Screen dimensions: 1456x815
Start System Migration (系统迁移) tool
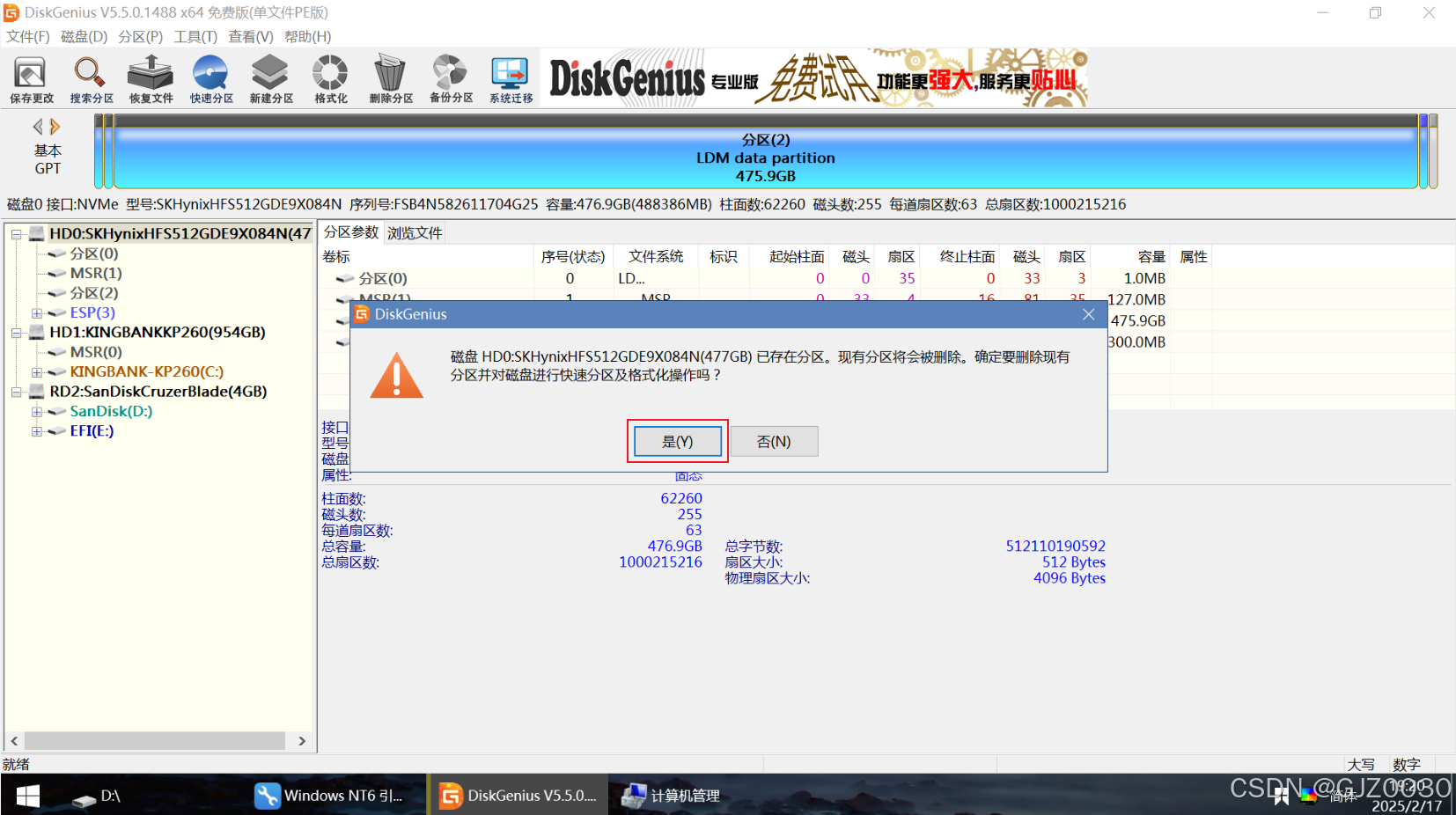(x=511, y=79)
